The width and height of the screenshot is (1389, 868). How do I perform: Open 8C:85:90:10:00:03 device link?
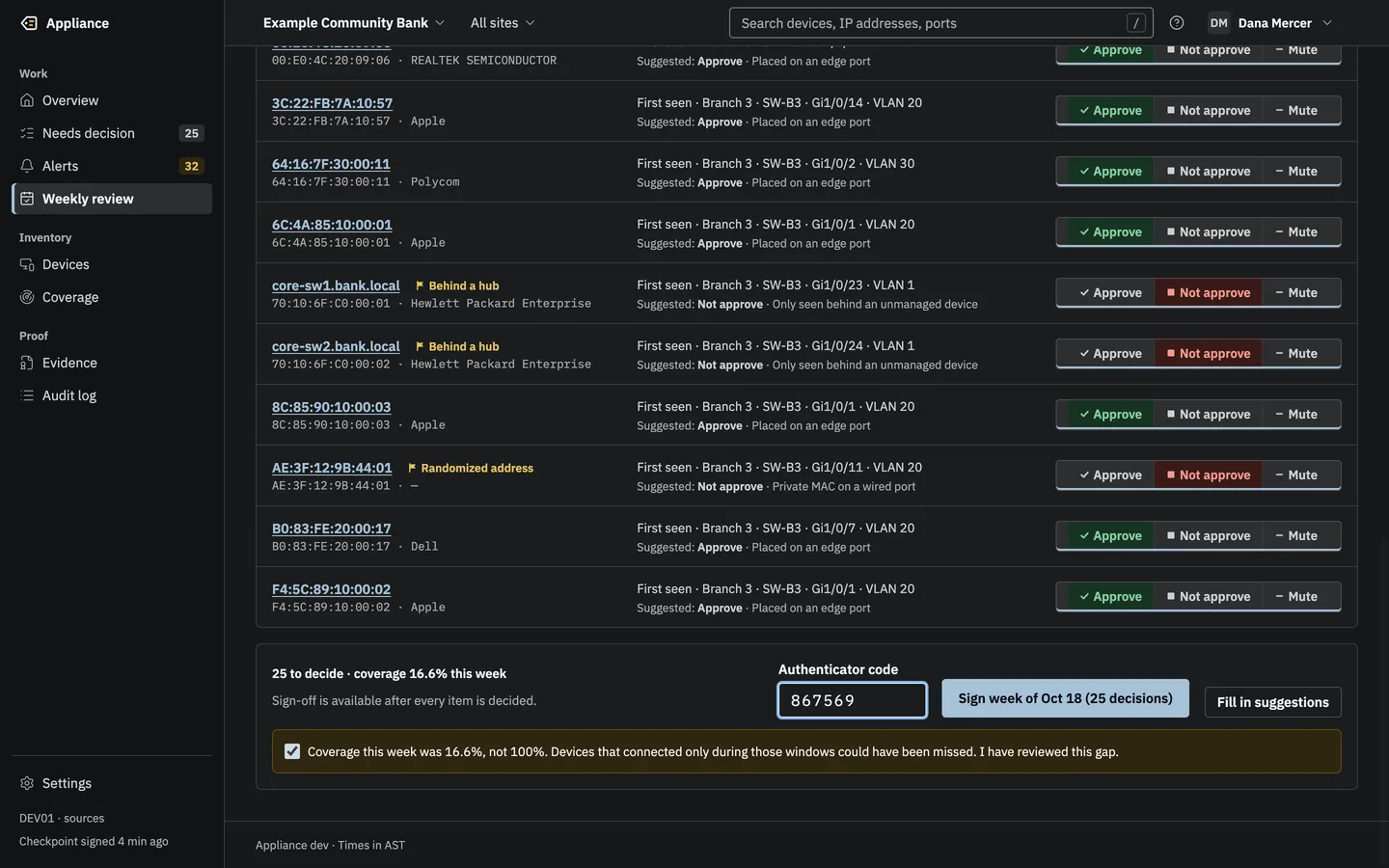click(x=332, y=407)
